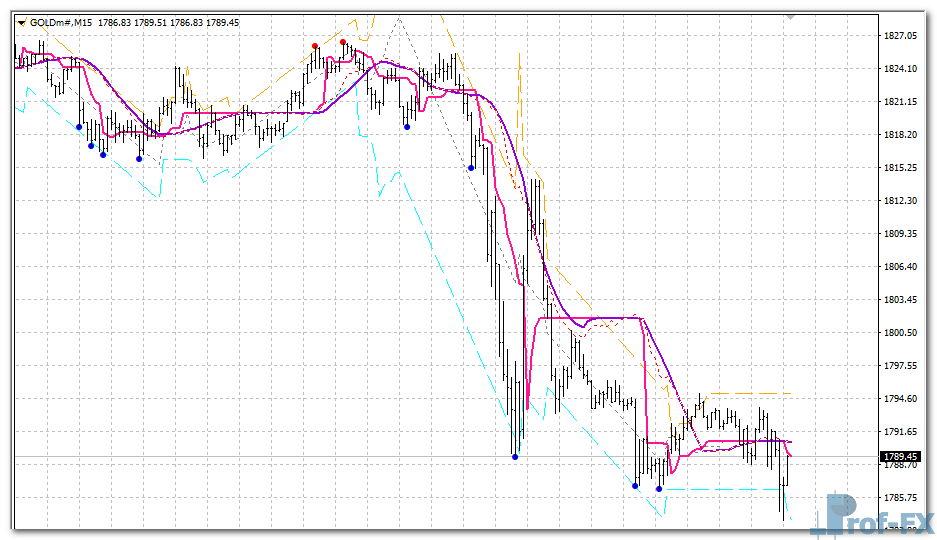The height and width of the screenshot is (540, 937).
Task: Click the 1785.75 label on price axis
Action: pos(900,498)
